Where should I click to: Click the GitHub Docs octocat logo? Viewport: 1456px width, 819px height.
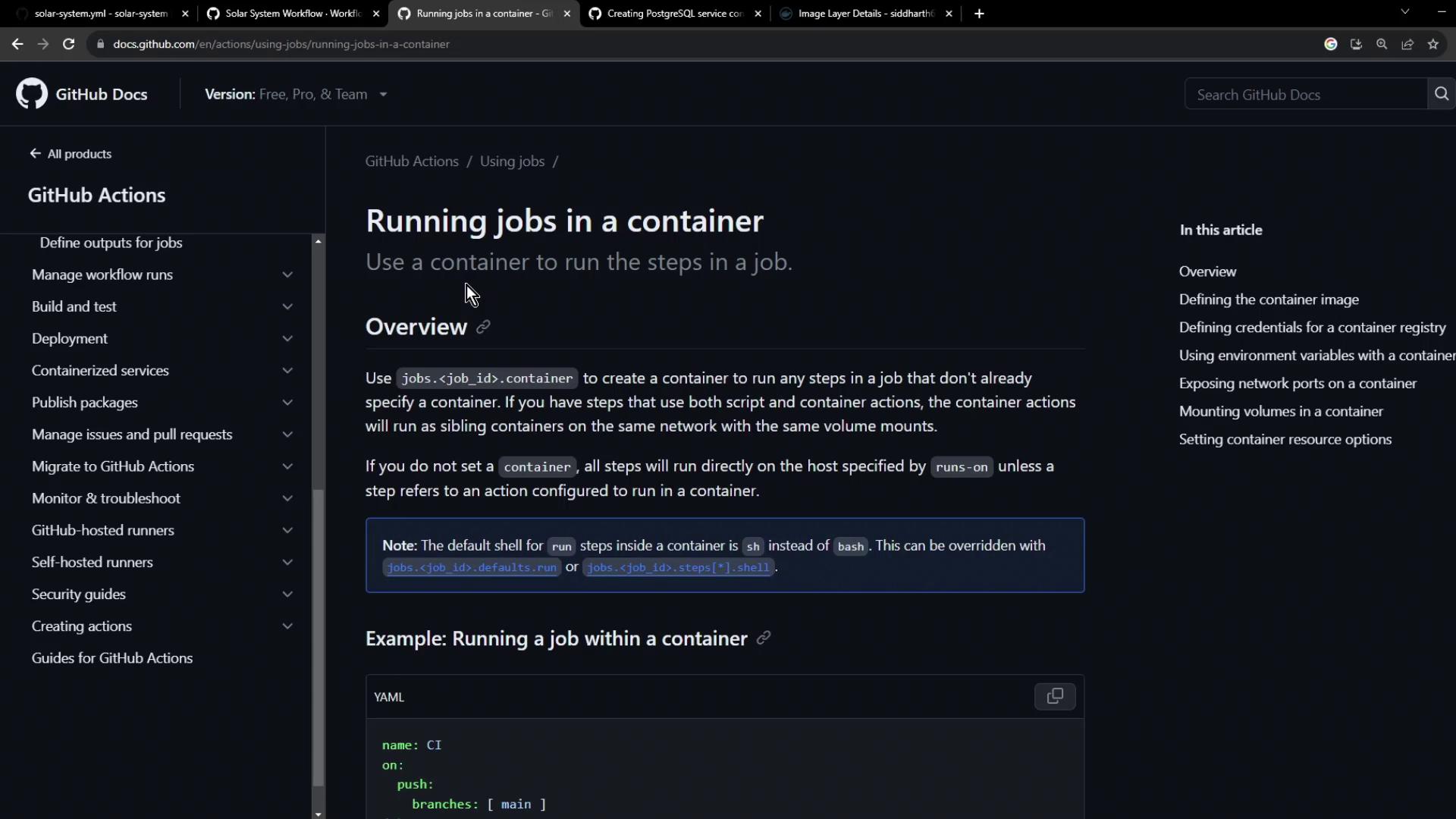coord(32,94)
